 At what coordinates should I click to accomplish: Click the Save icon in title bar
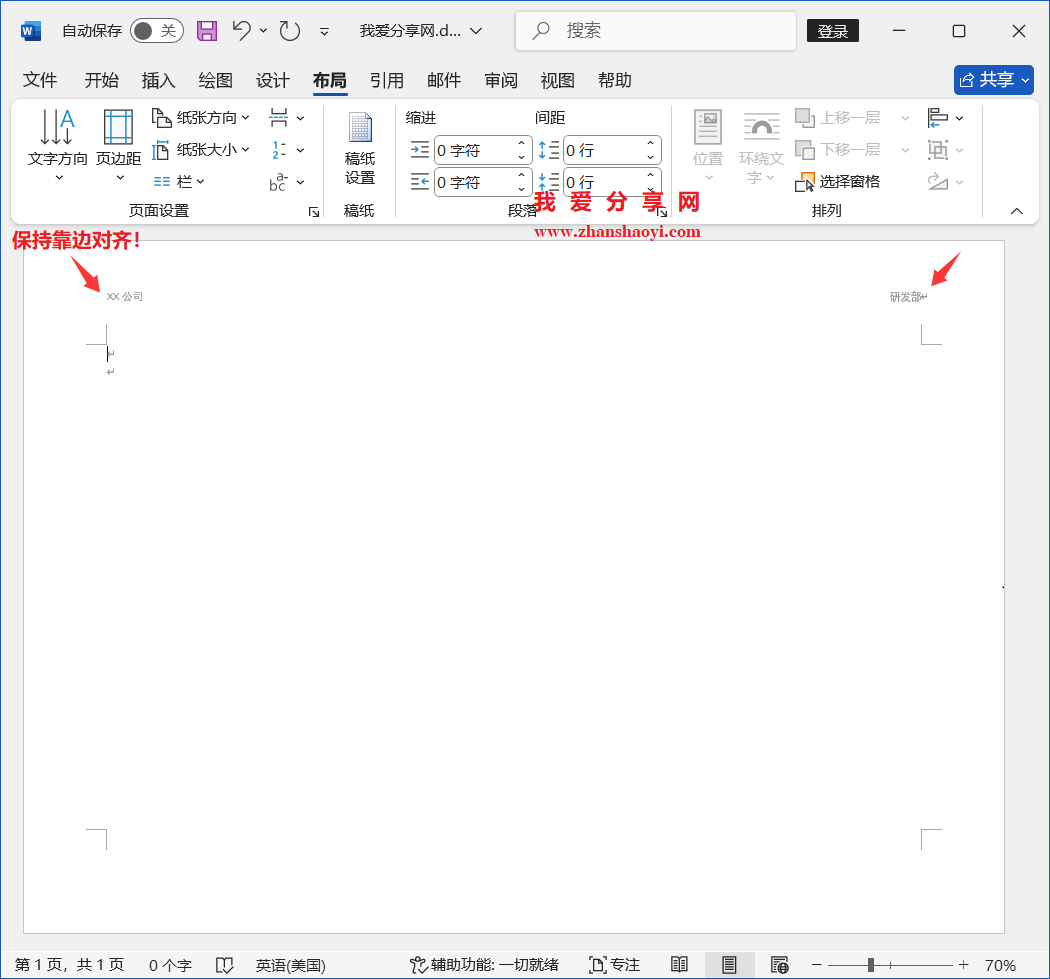pyautogui.click(x=207, y=31)
